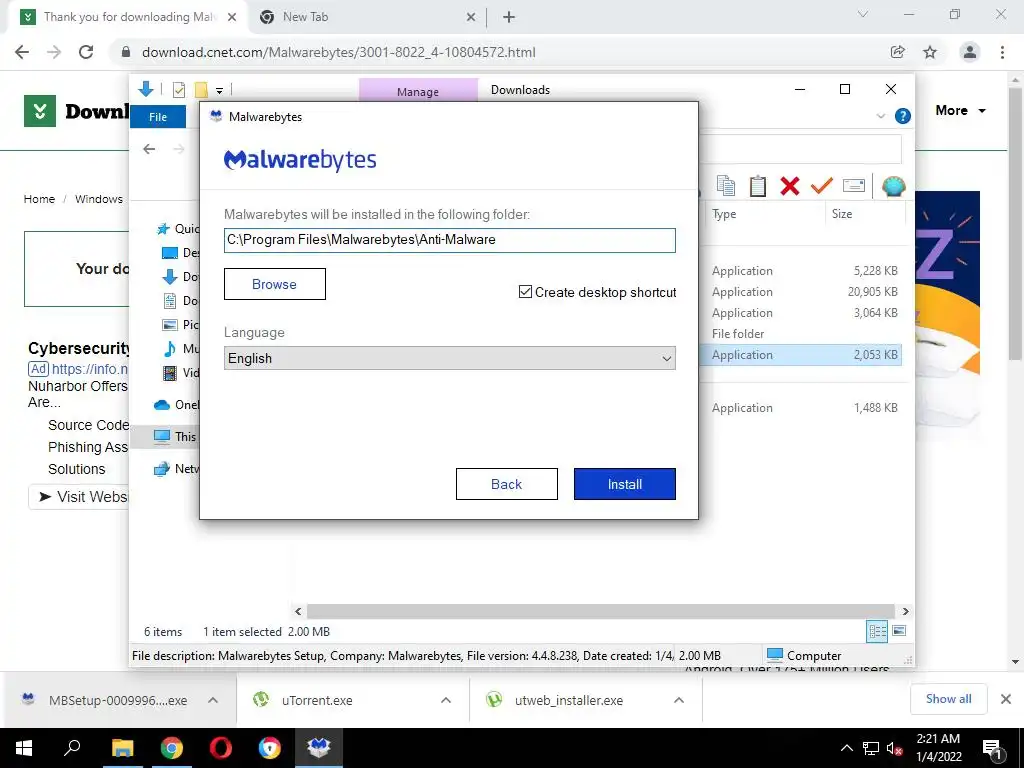The image size is (1024, 768).
Task: Open Windows Start menu
Action: pos(24,748)
